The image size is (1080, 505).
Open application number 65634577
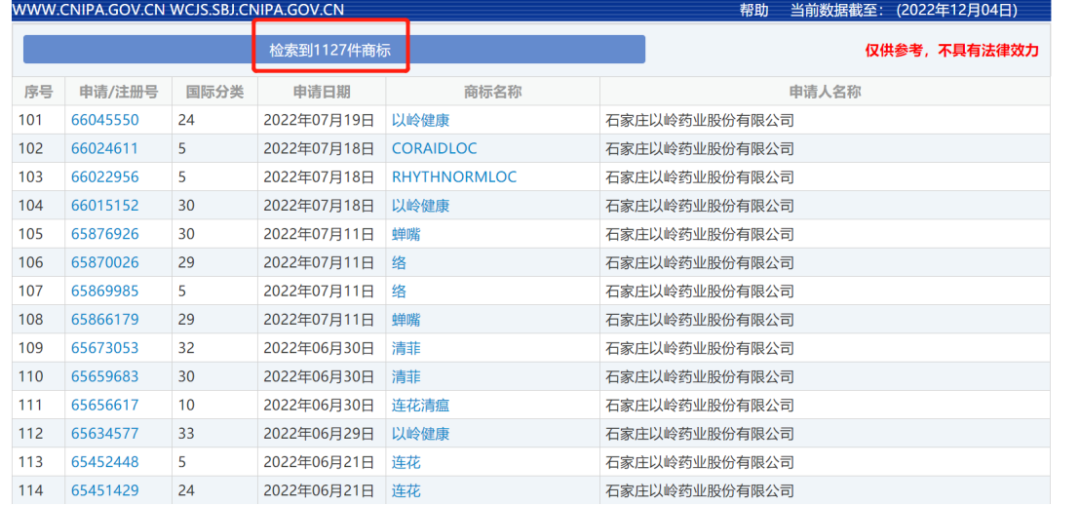pos(105,434)
